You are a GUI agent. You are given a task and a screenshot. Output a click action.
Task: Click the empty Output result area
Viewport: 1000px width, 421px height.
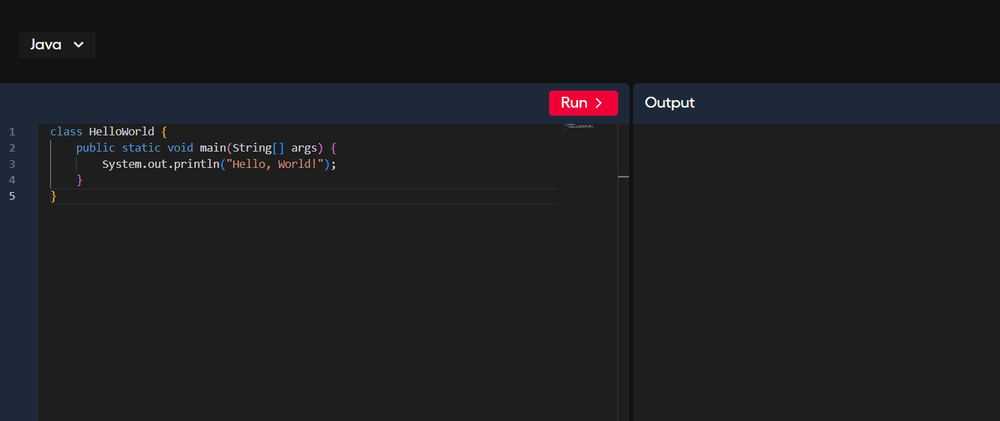coord(815,270)
